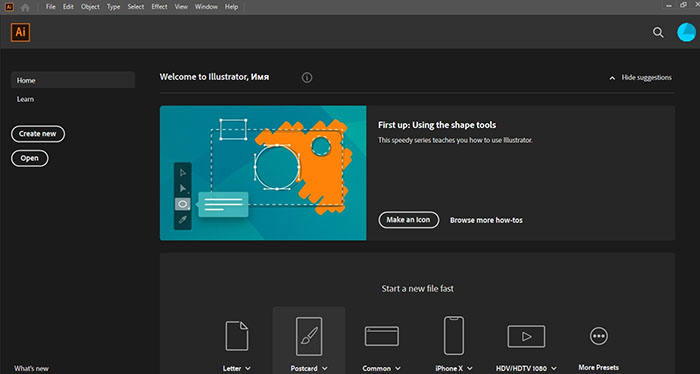Collapse suggestions with Hide suggestions
Image resolution: width=700 pixels, height=374 pixels.
(640, 78)
